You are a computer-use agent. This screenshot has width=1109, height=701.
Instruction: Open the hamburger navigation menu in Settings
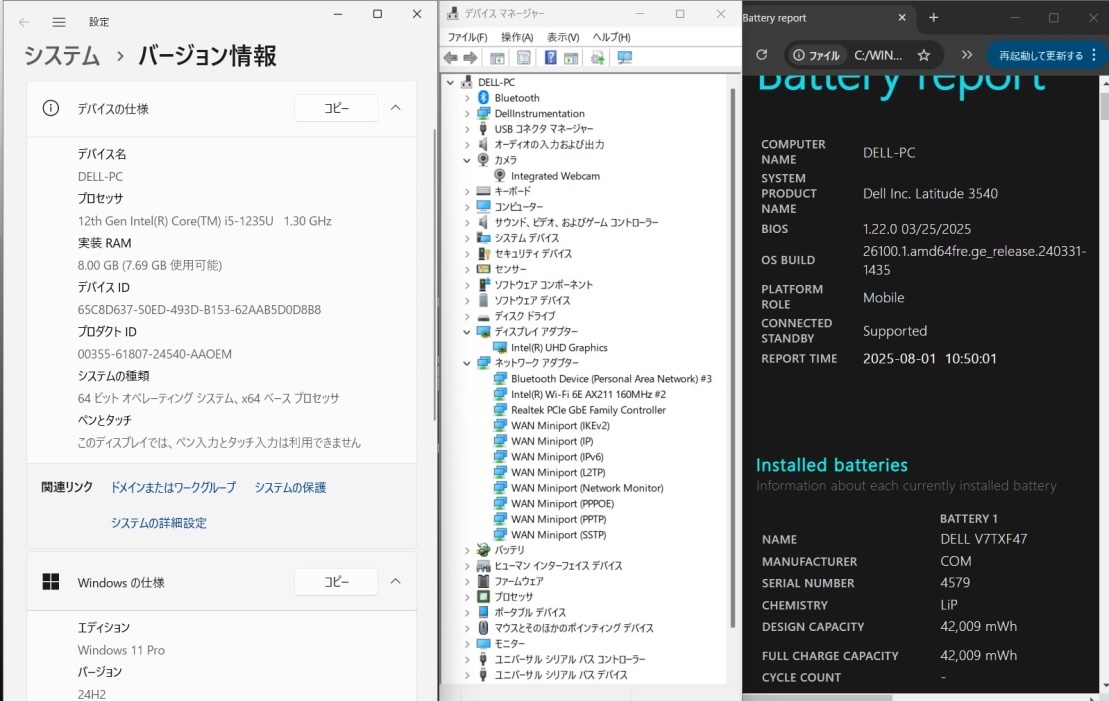click(x=59, y=22)
